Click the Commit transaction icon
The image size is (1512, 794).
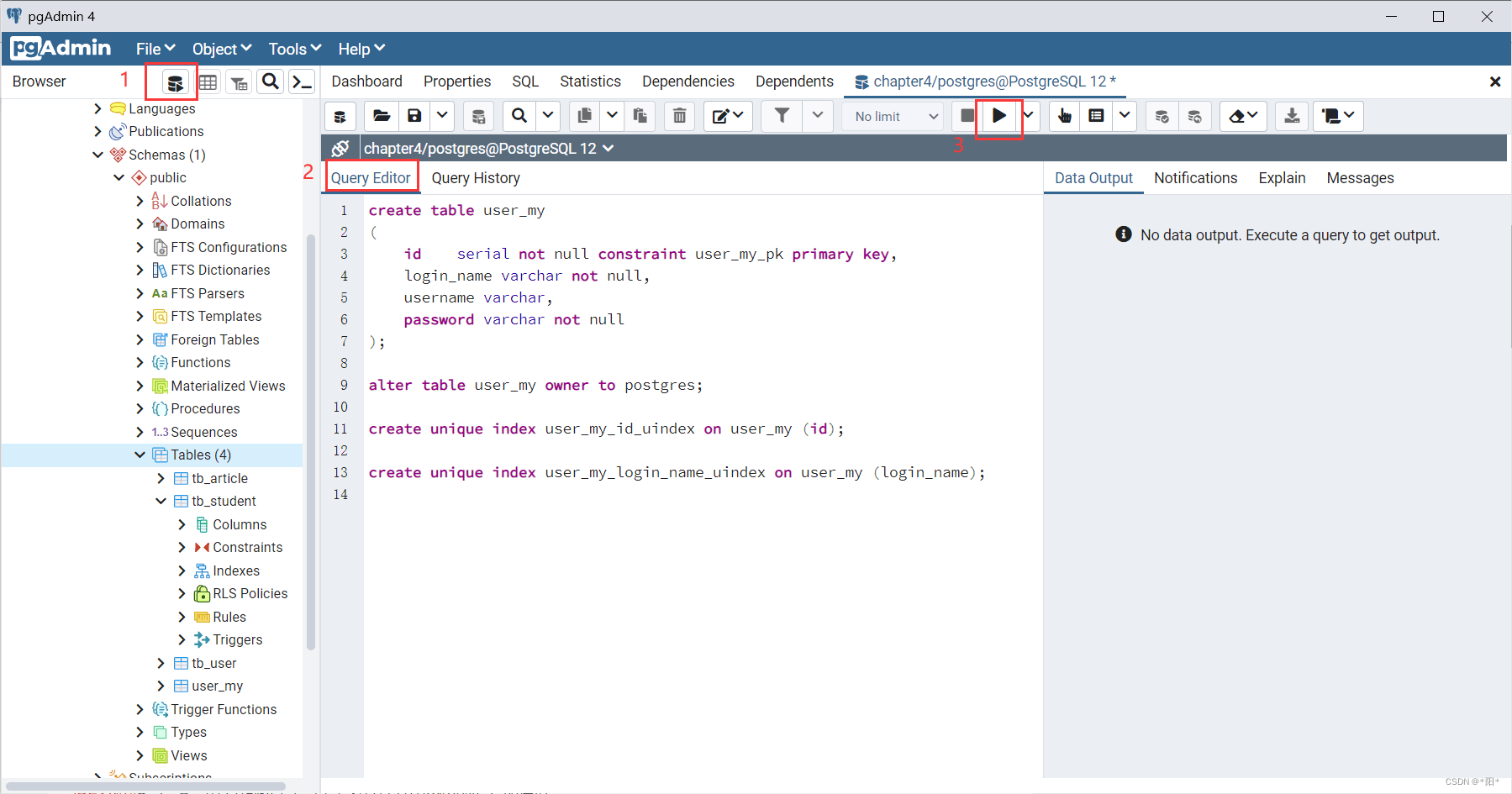point(1162,116)
